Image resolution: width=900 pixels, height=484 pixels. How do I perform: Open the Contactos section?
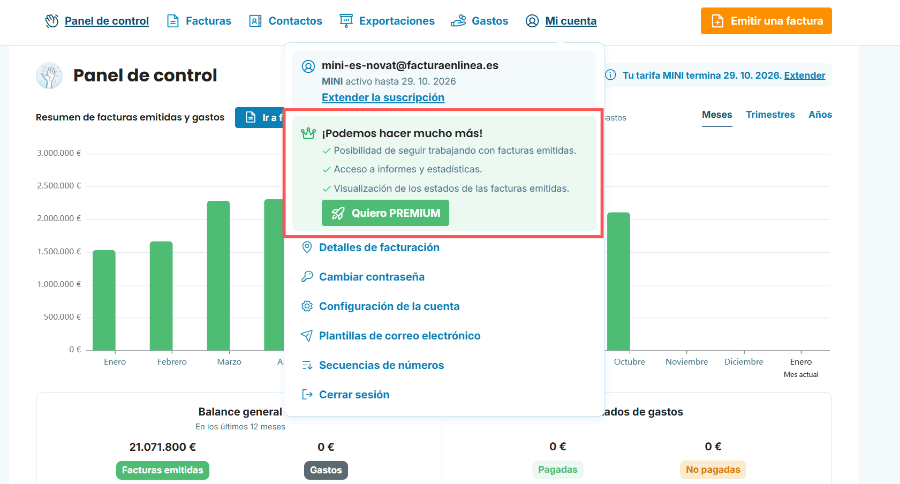[295, 21]
